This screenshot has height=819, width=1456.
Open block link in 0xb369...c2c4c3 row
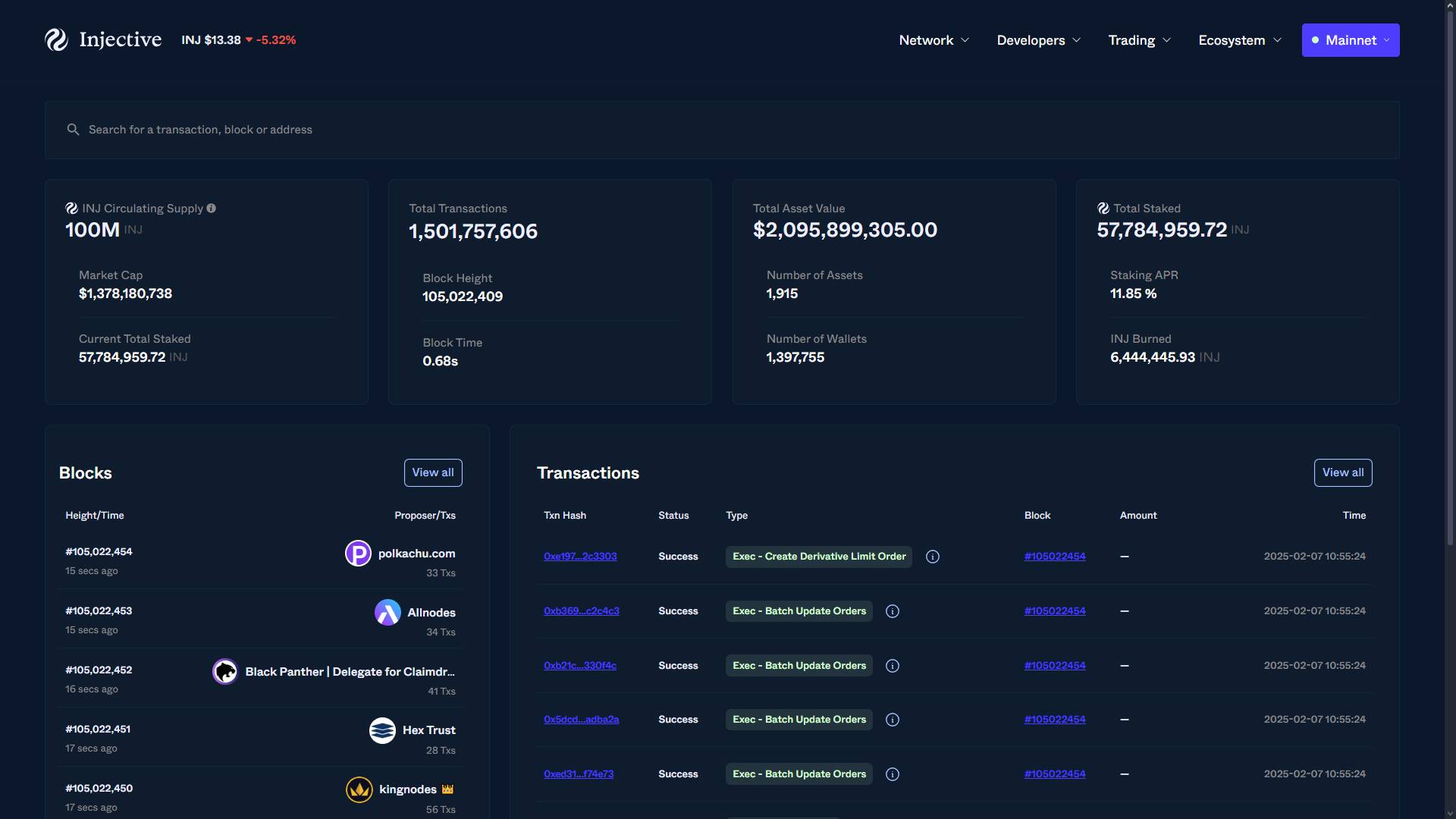pos(1055,611)
